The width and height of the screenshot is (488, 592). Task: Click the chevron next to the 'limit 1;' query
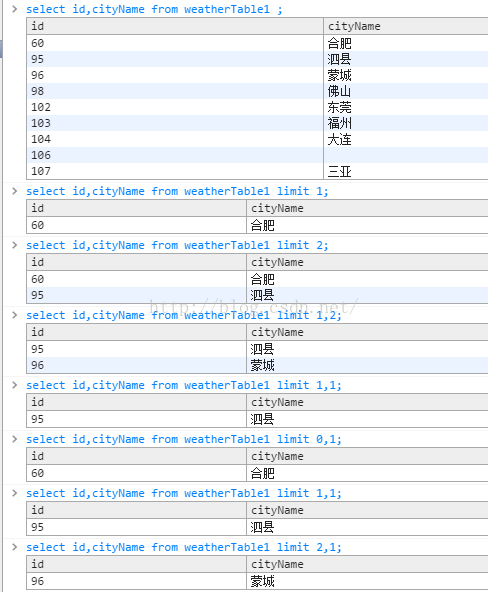point(15,191)
